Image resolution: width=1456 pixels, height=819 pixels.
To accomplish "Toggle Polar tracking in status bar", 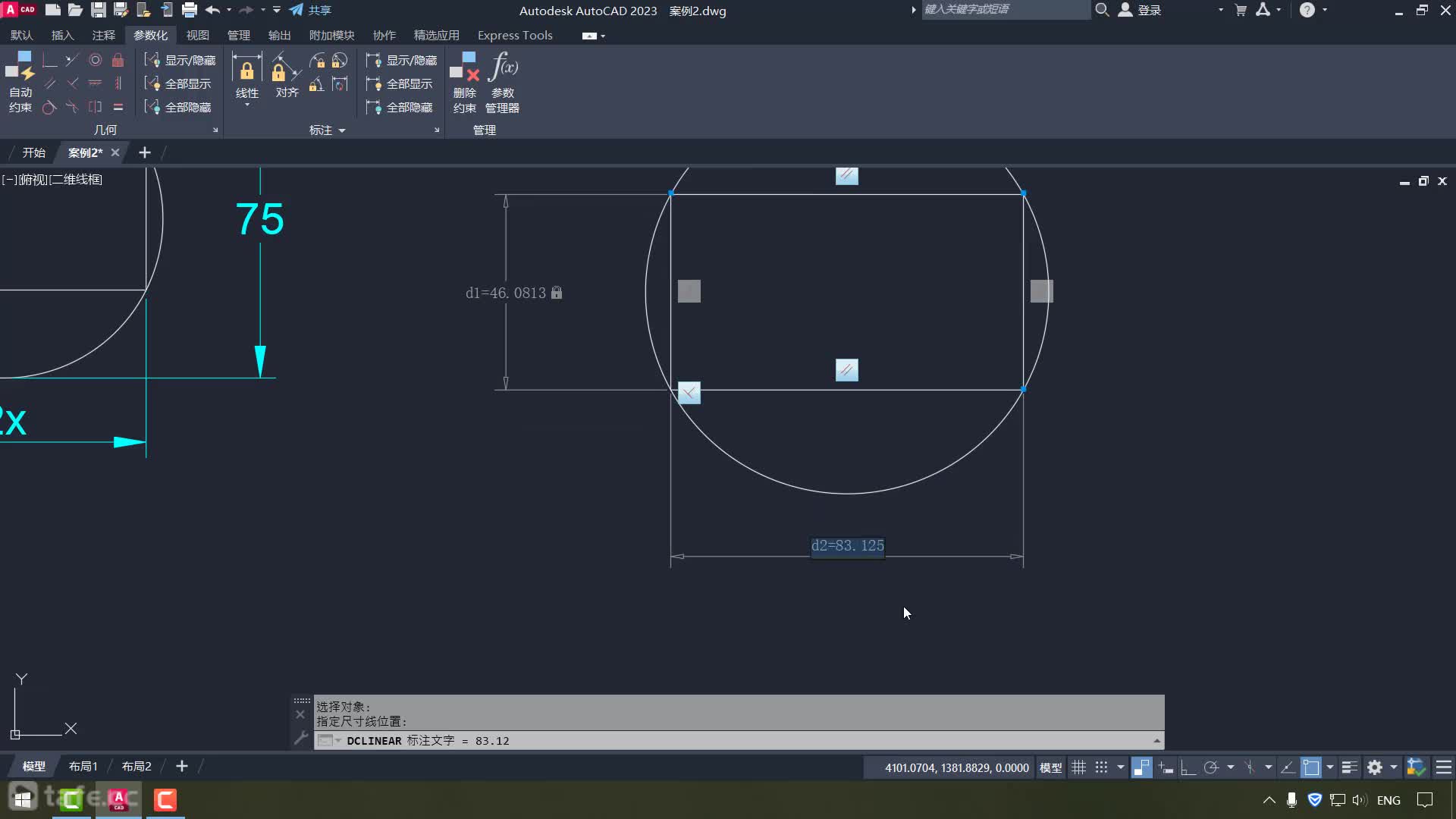I will pos(1211,767).
